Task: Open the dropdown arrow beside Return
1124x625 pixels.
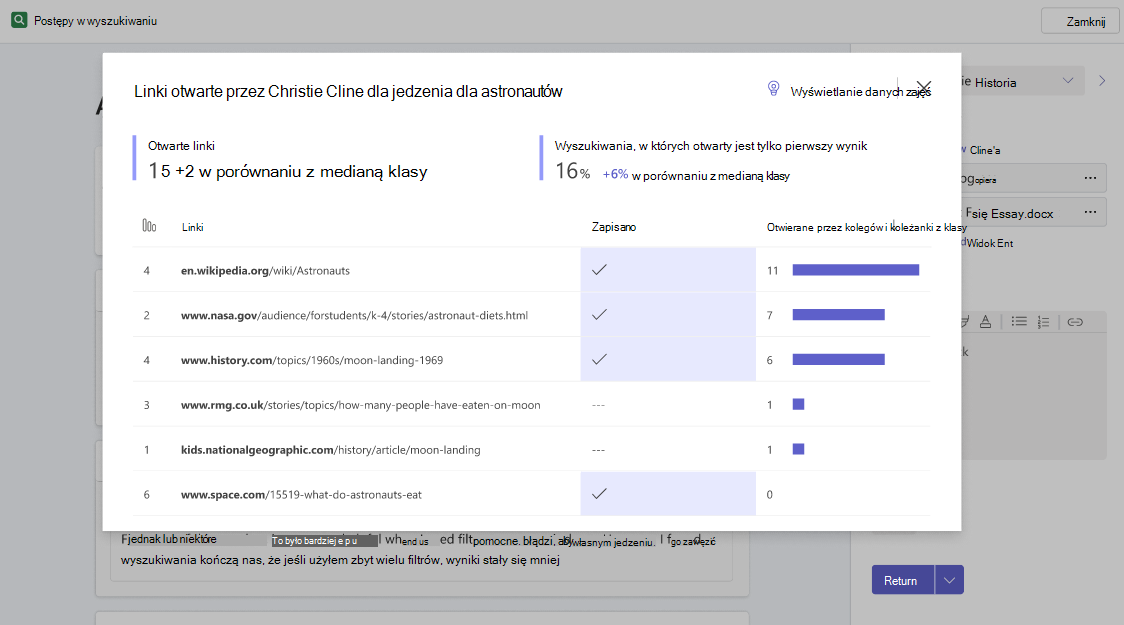Action: [949, 580]
